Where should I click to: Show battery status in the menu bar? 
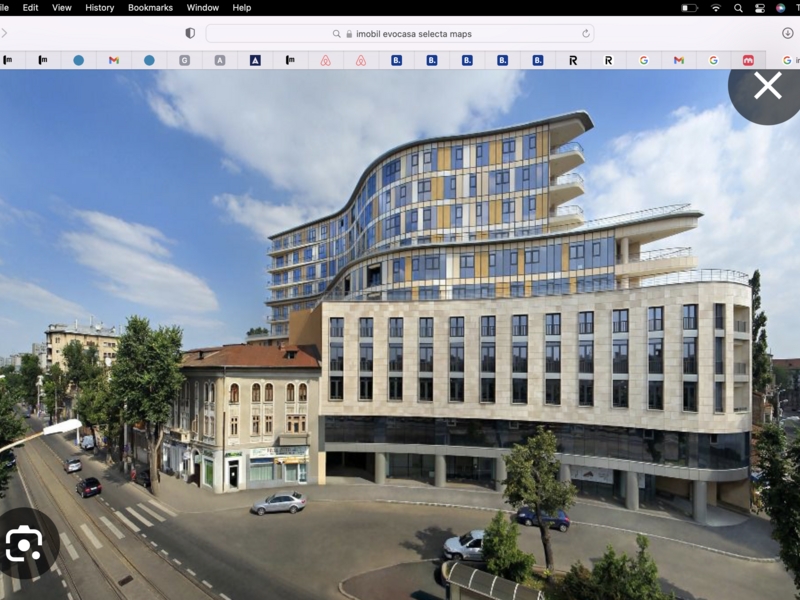[689, 8]
